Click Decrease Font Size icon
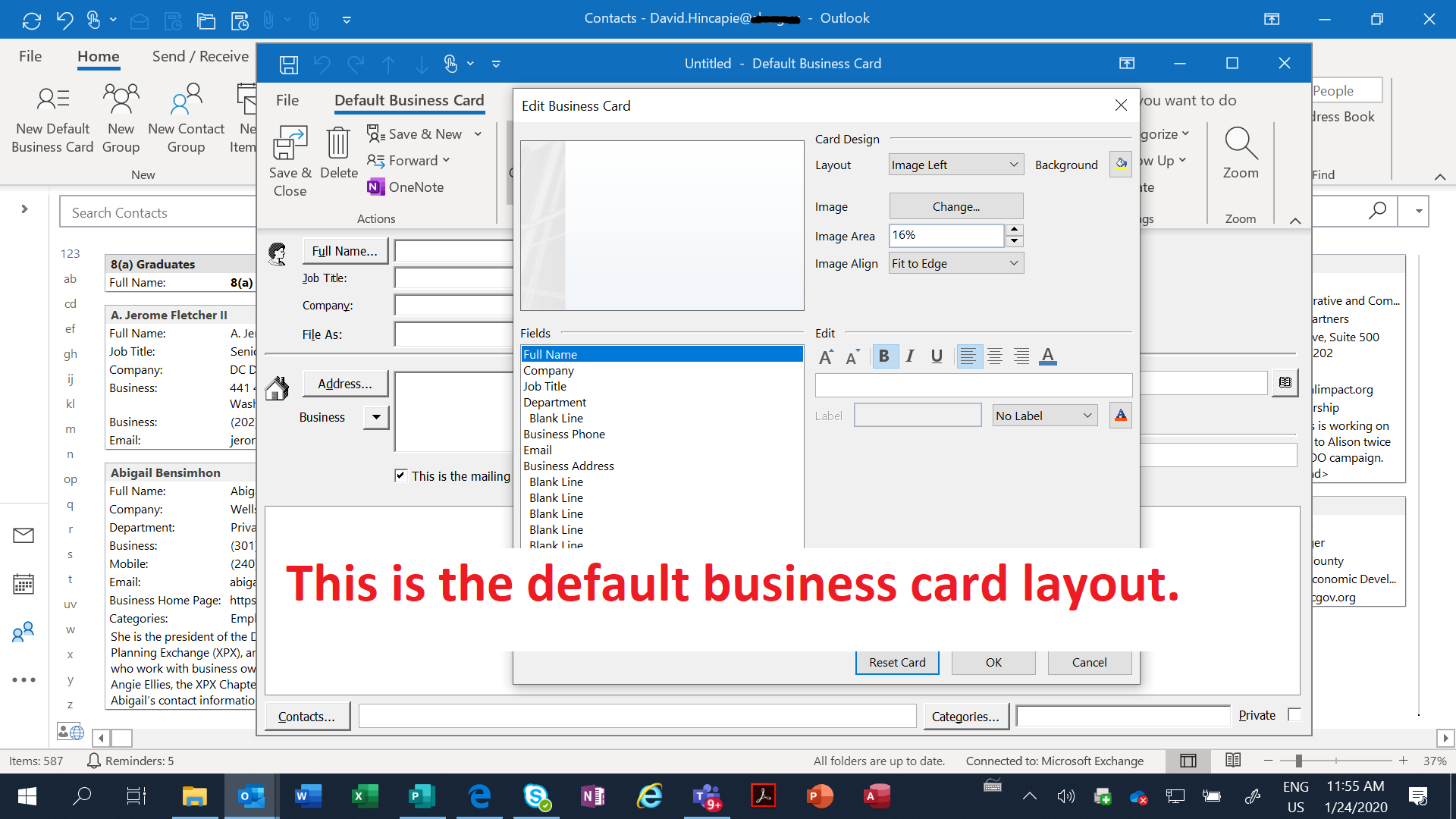Image resolution: width=1456 pixels, height=819 pixels. pos(852,357)
